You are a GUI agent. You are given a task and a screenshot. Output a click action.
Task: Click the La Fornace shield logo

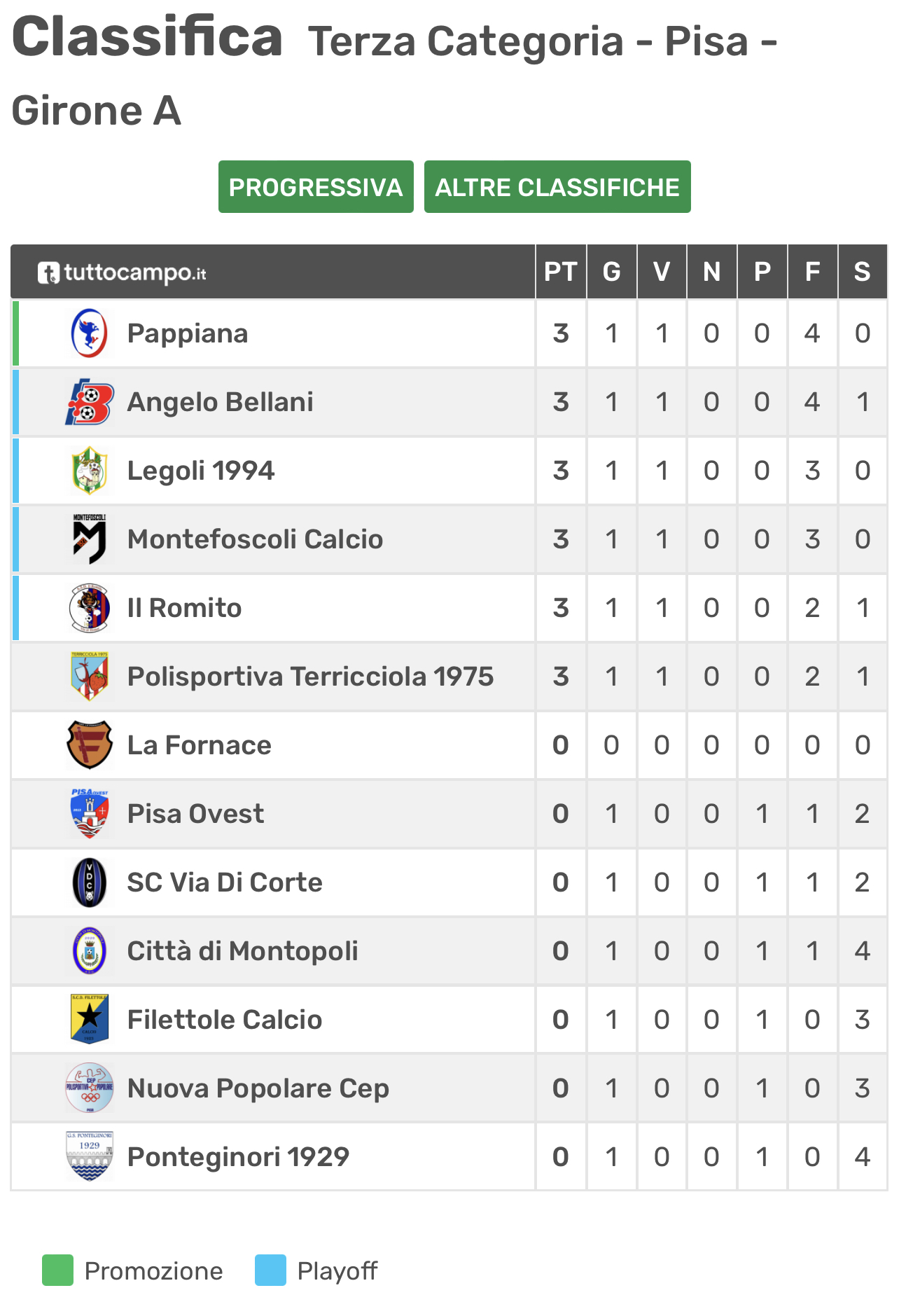[x=90, y=745]
